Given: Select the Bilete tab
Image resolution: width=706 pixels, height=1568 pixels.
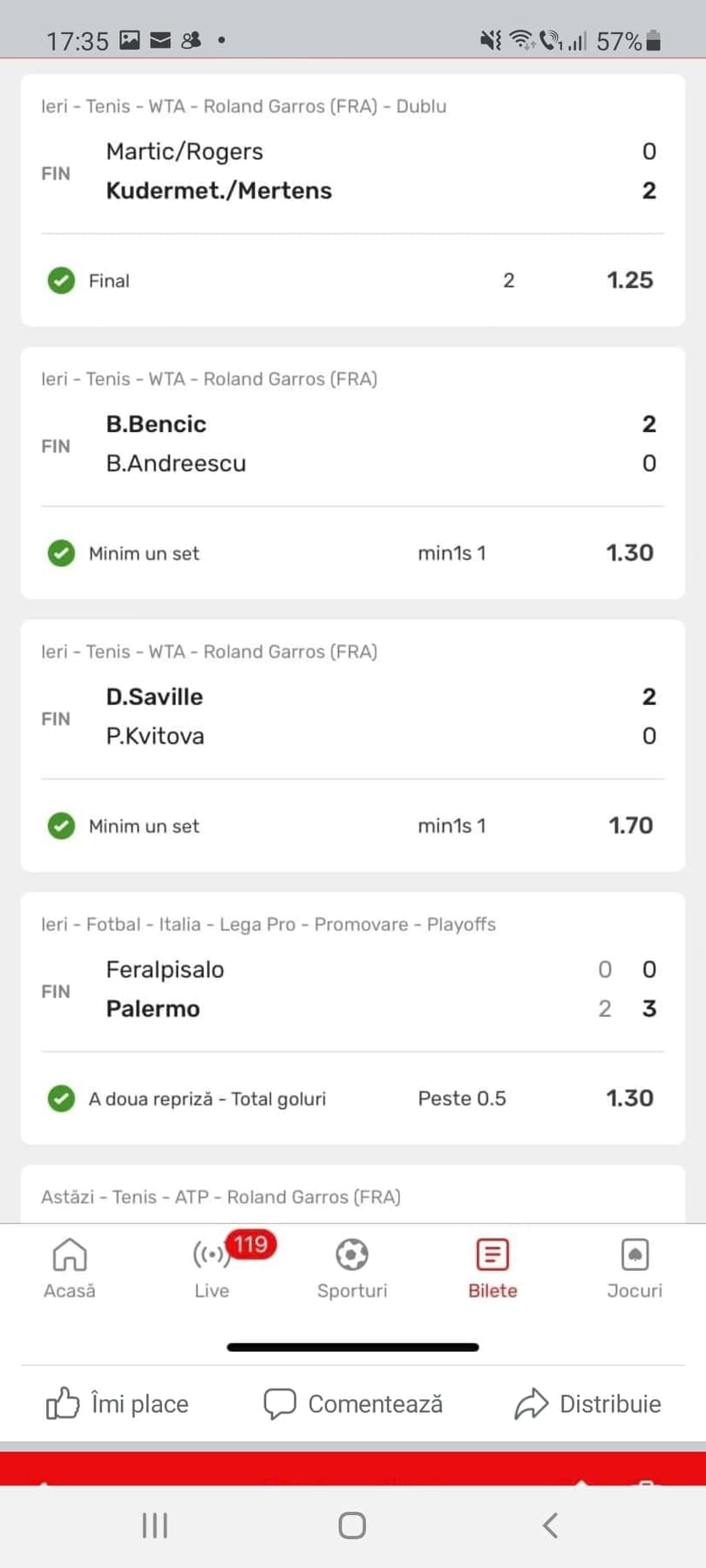Looking at the screenshot, I should [x=492, y=1267].
